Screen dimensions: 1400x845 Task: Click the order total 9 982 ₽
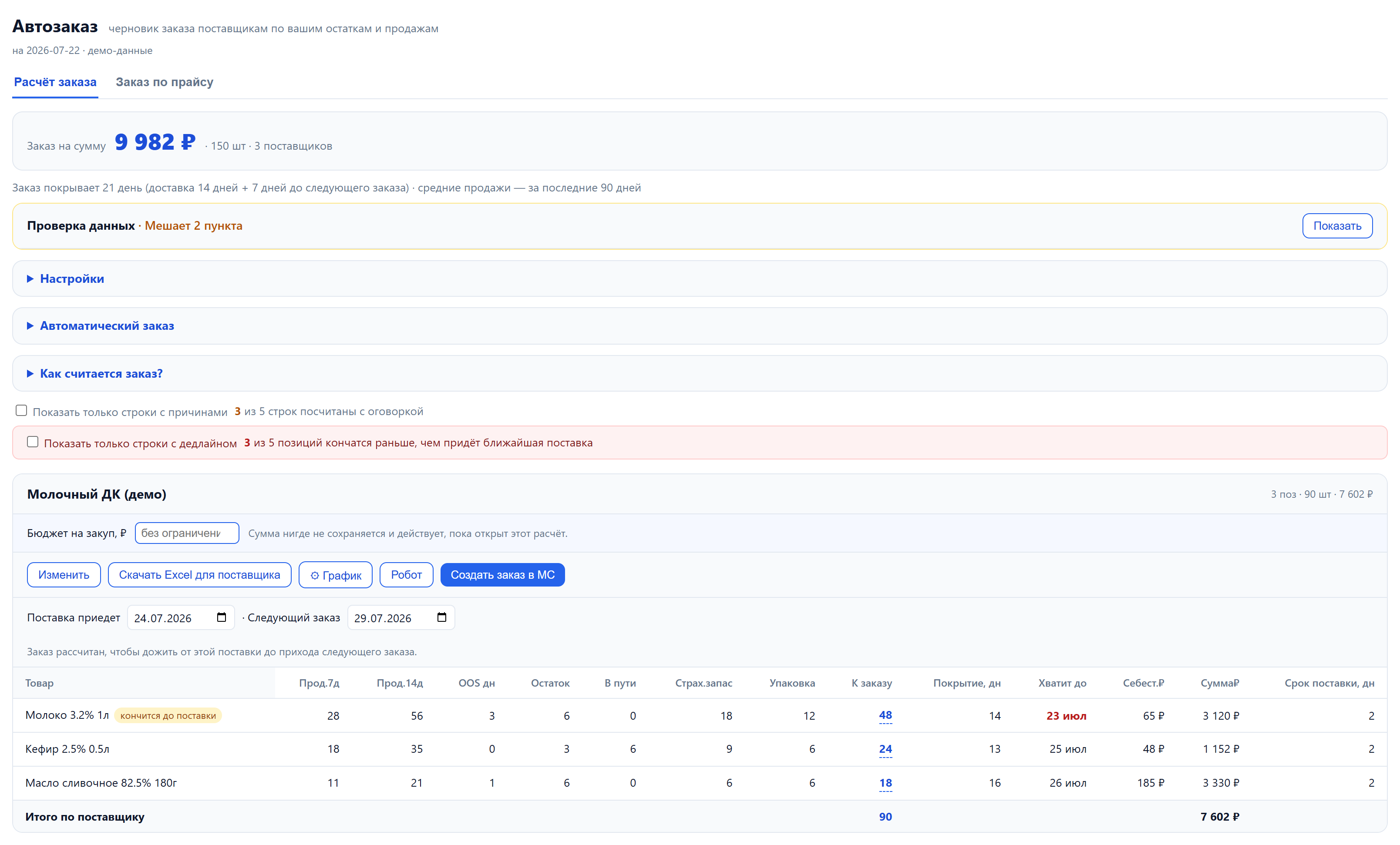point(155,142)
